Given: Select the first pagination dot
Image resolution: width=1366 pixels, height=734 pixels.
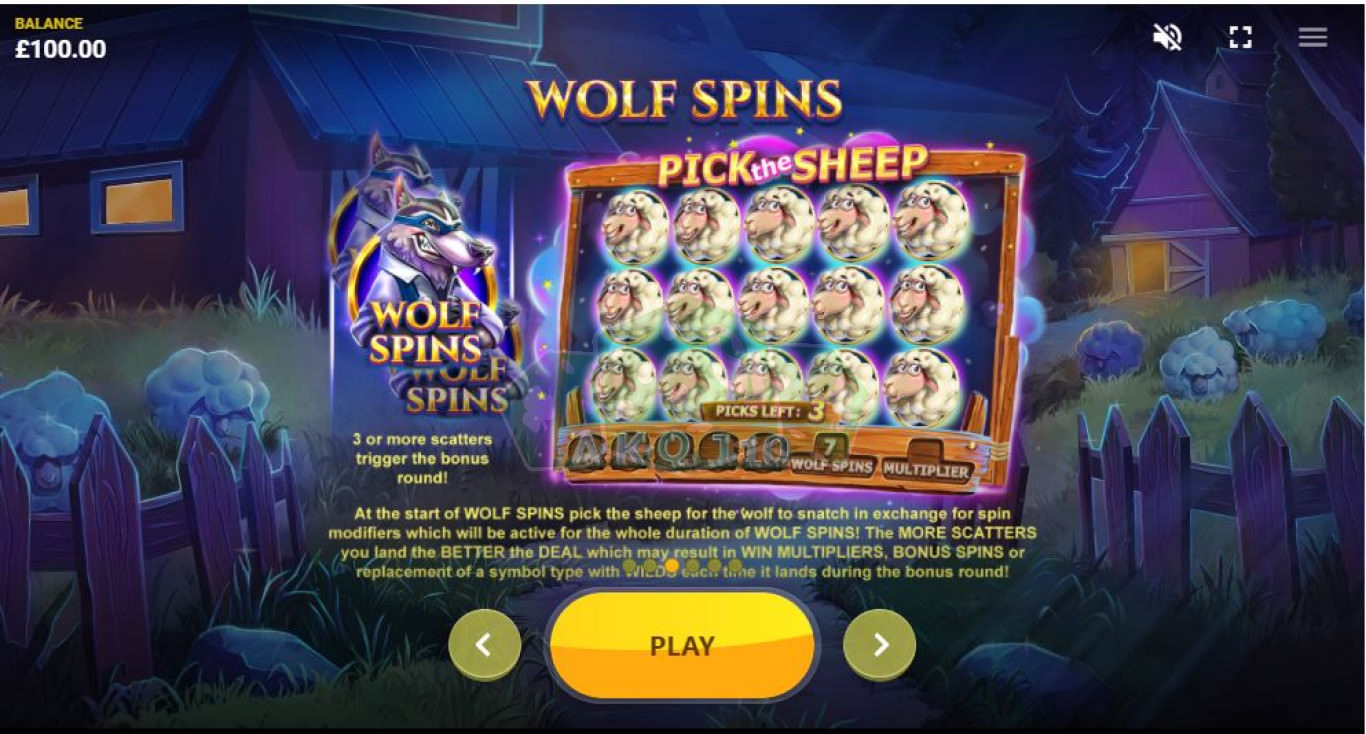Looking at the screenshot, I should pyautogui.click(x=630, y=566).
